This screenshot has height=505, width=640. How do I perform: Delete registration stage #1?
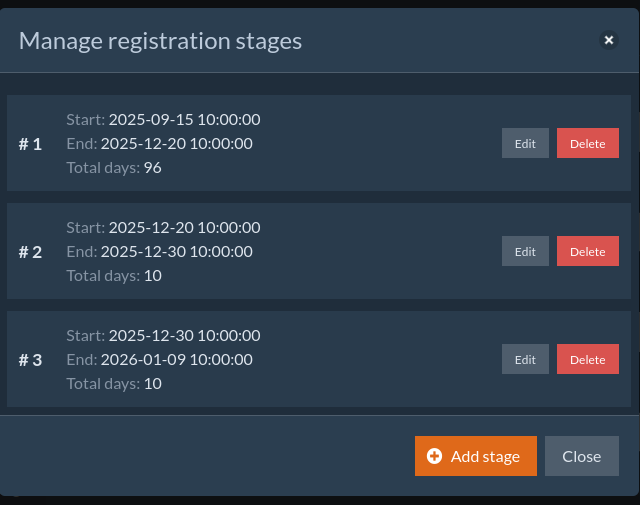587,143
